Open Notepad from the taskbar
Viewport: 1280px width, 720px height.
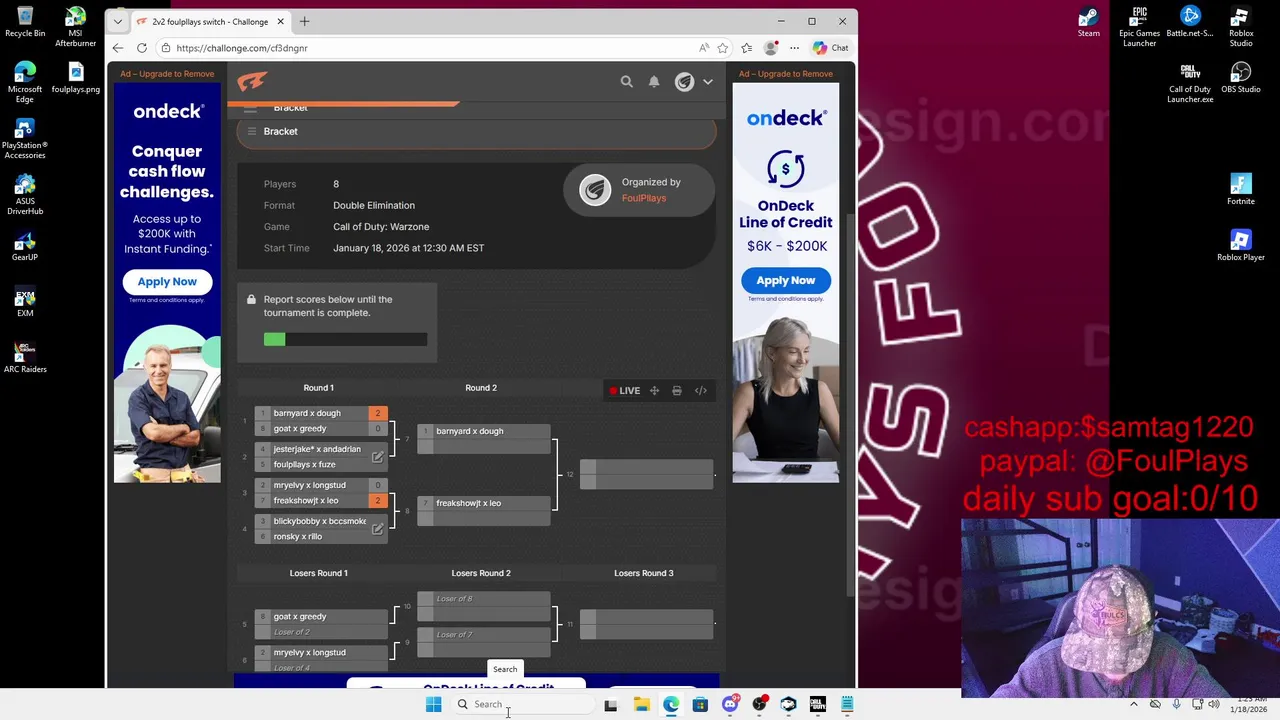pos(847,704)
